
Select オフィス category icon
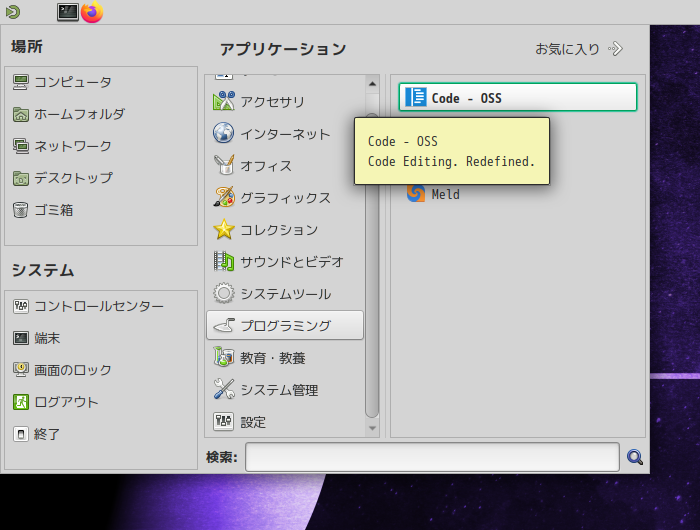tap(224, 165)
